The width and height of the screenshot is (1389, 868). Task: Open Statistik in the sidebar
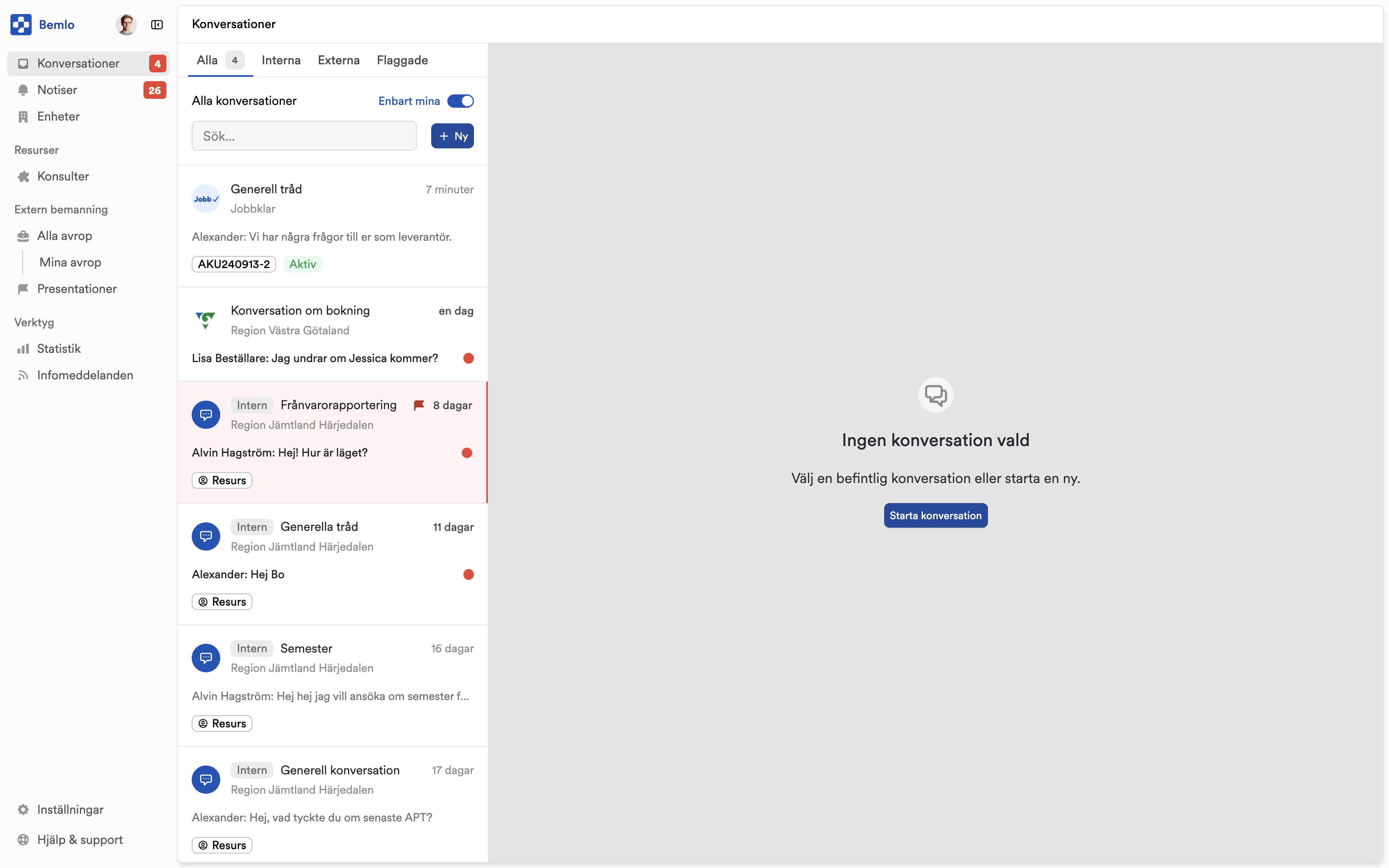[88, 348]
